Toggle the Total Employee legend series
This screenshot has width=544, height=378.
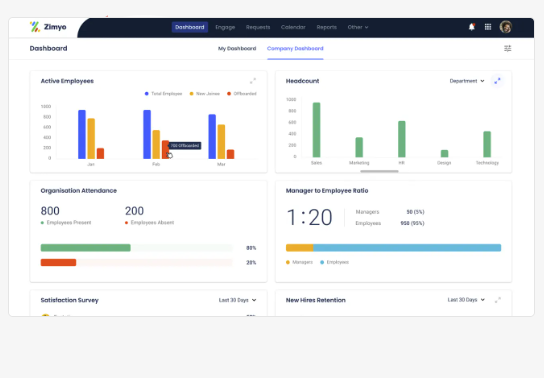point(163,94)
